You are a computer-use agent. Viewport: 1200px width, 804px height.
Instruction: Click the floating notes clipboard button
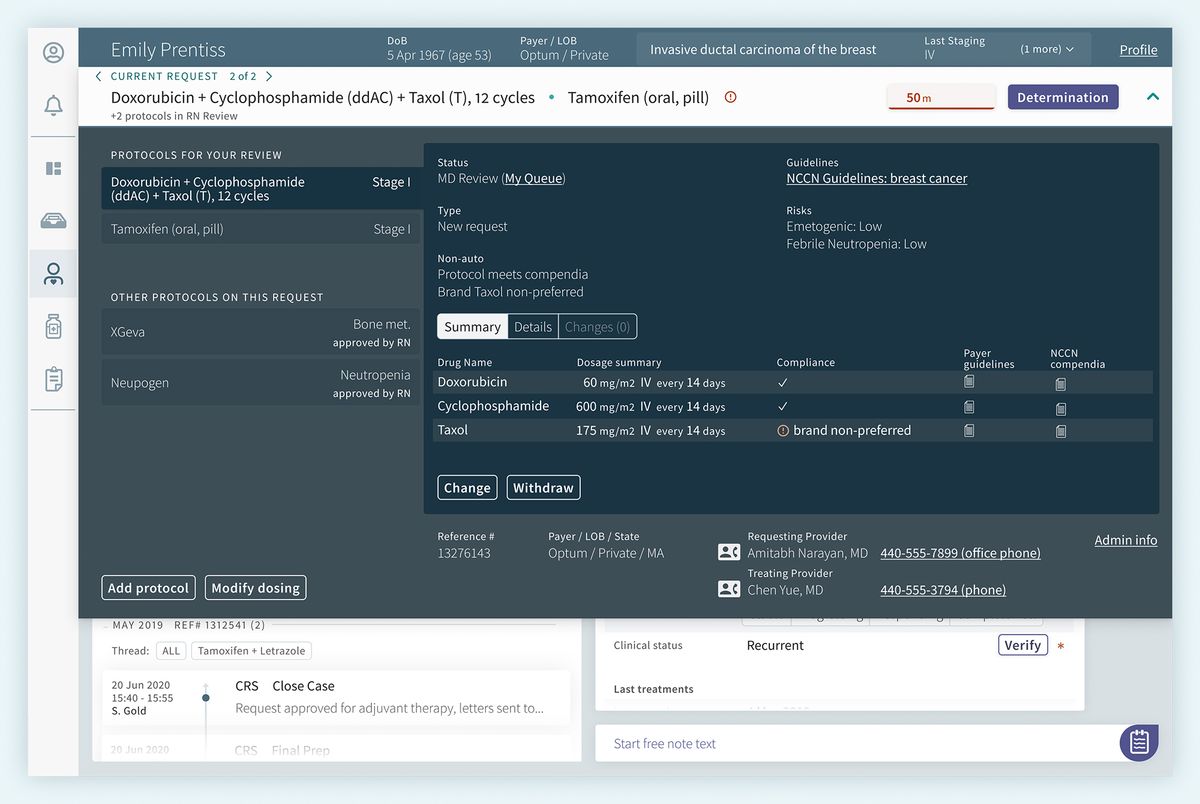[x=1138, y=743]
